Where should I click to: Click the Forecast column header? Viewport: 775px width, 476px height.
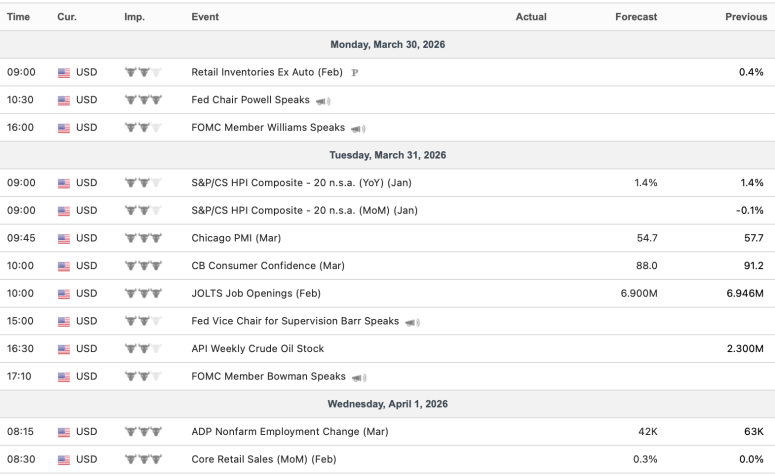tap(637, 17)
